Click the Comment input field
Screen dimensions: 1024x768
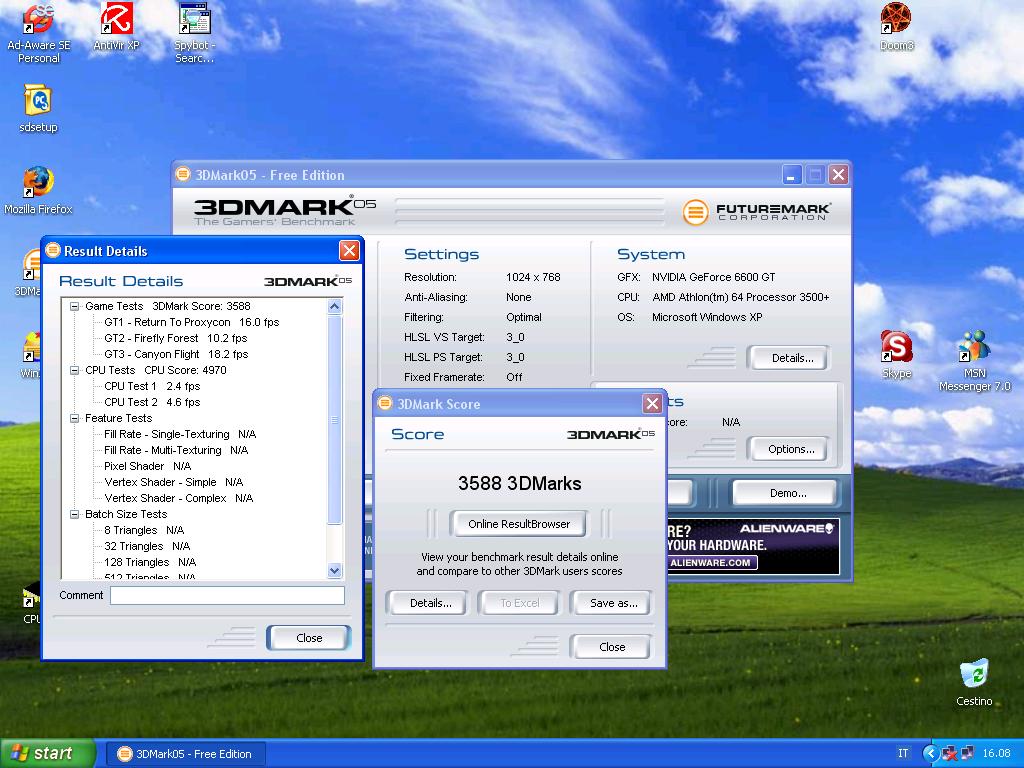[x=227, y=595]
